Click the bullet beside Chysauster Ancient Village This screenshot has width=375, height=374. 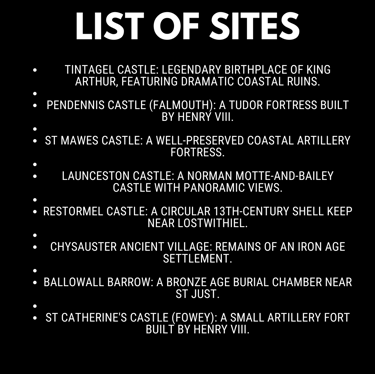click(35, 247)
